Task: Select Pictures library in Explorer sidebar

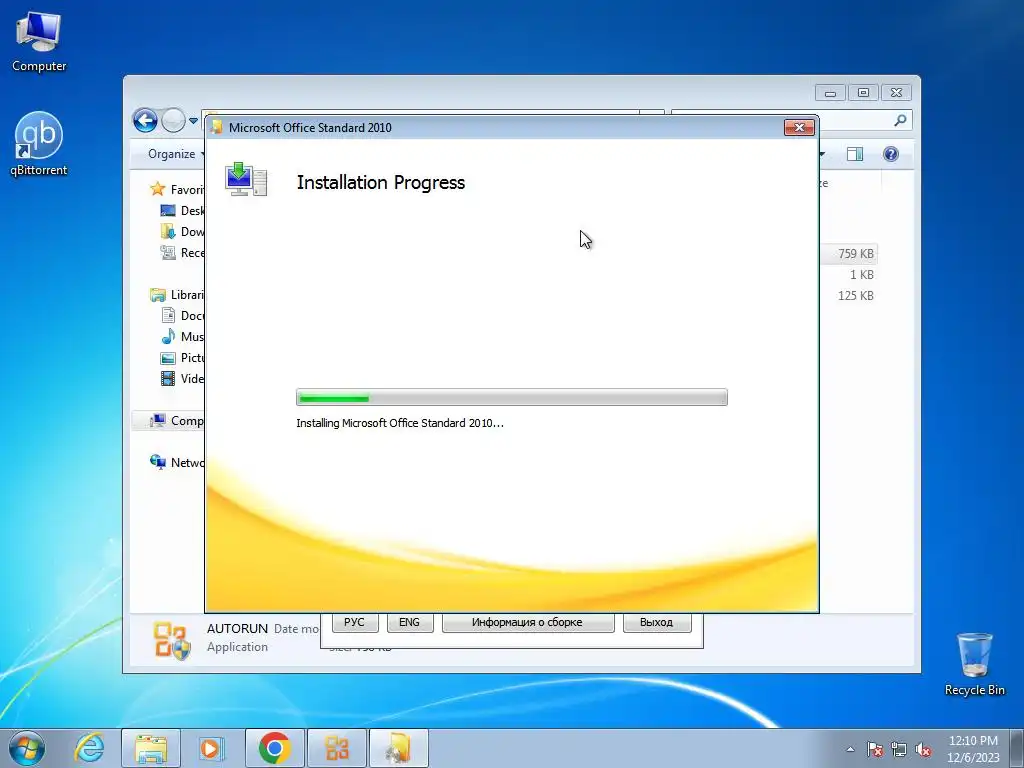Action: point(182,357)
